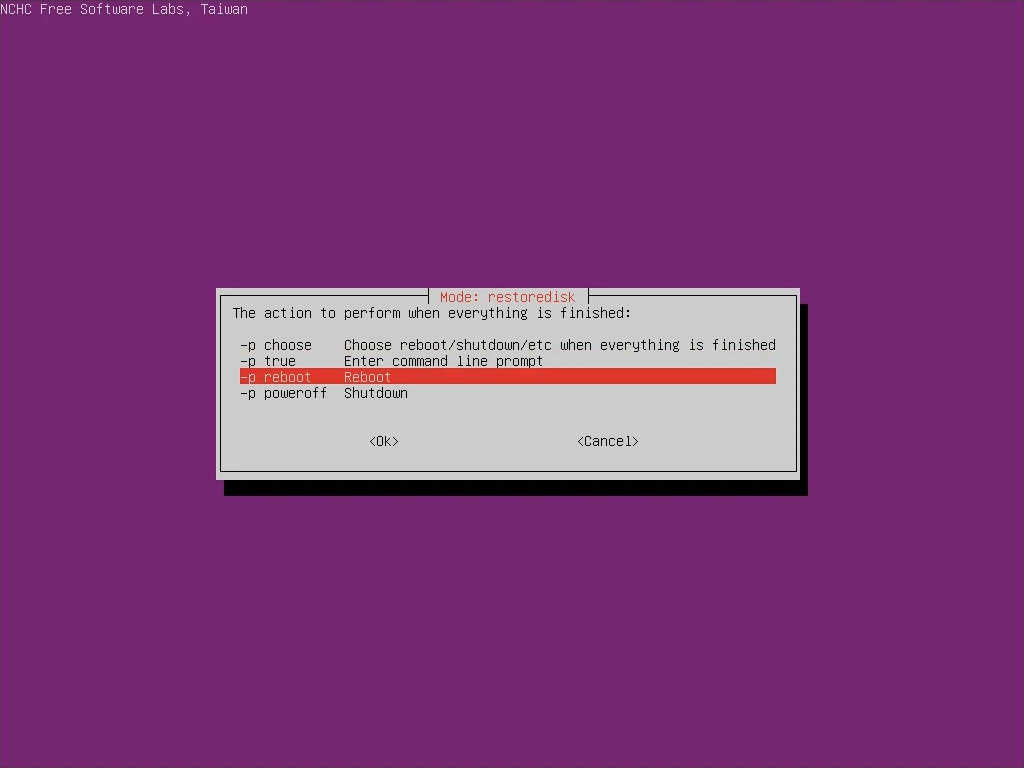
Task: Click the "Enter command line prompt" description
Action: tap(443, 361)
